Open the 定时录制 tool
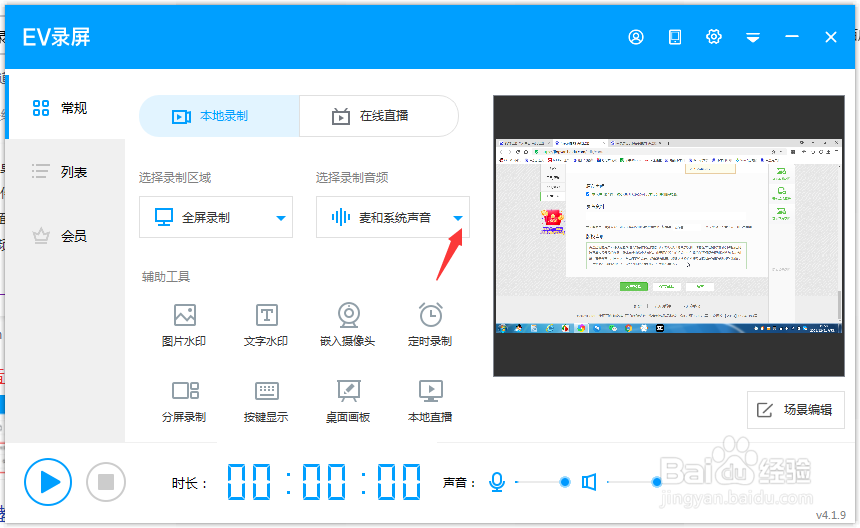860x528 pixels. pyautogui.click(x=430, y=325)
